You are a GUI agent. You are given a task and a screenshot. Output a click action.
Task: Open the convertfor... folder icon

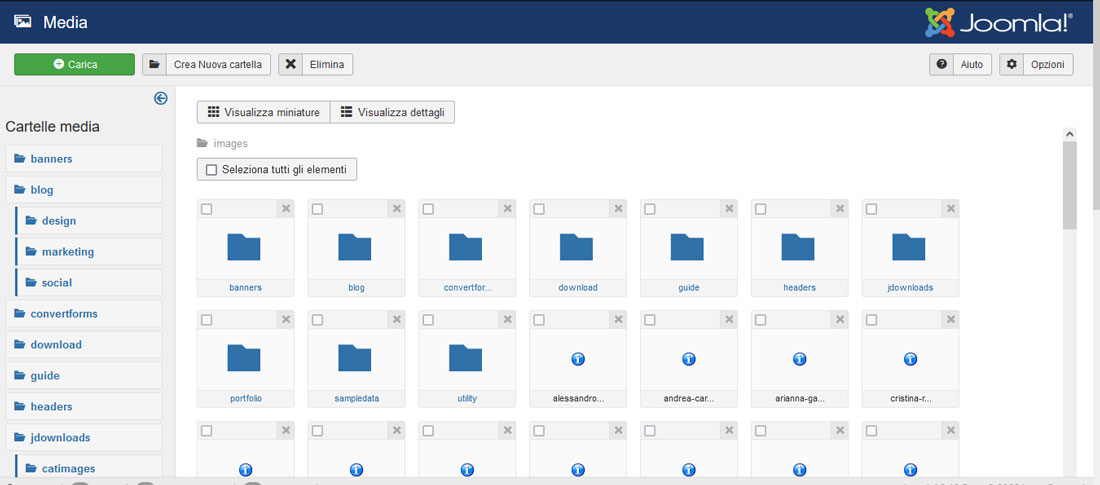tap(466, 247)
